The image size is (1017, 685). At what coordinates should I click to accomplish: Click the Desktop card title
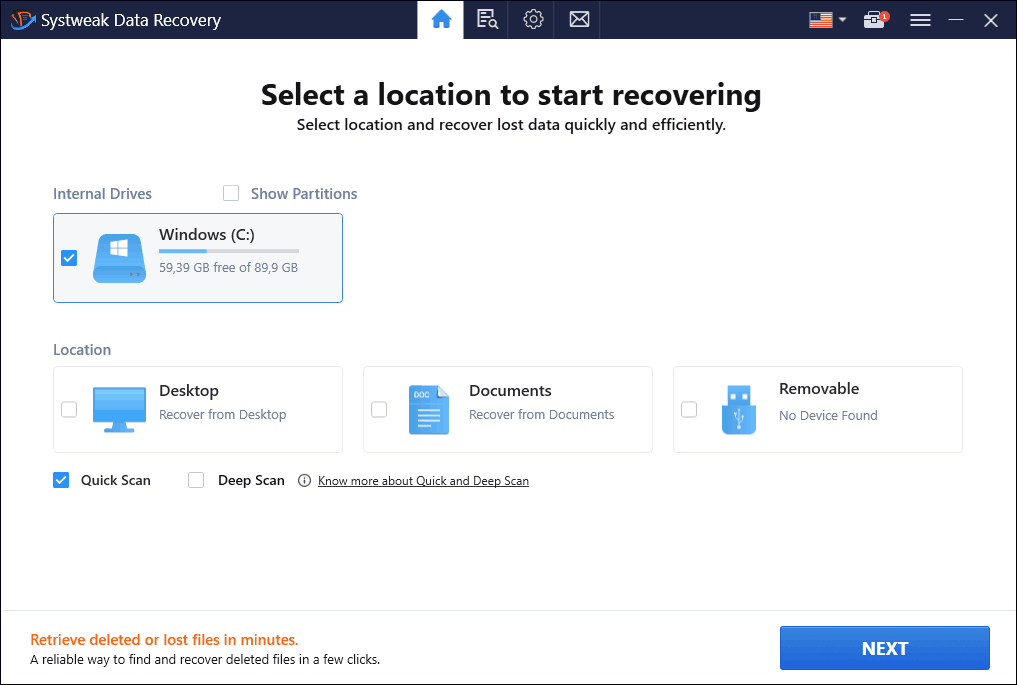189,391
